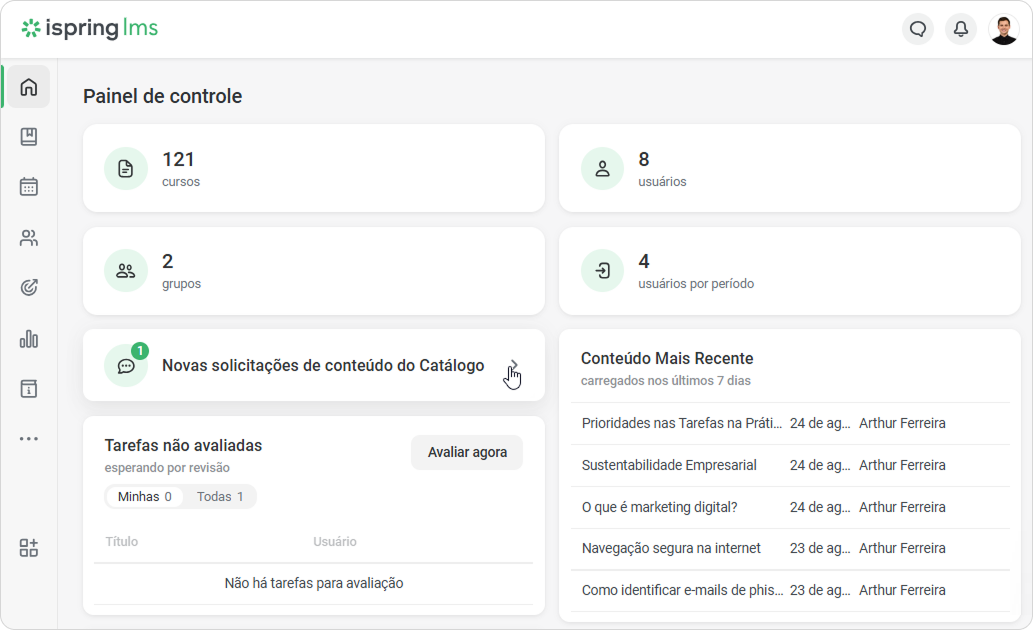Click the add apps grid icon

coord(28,548)
